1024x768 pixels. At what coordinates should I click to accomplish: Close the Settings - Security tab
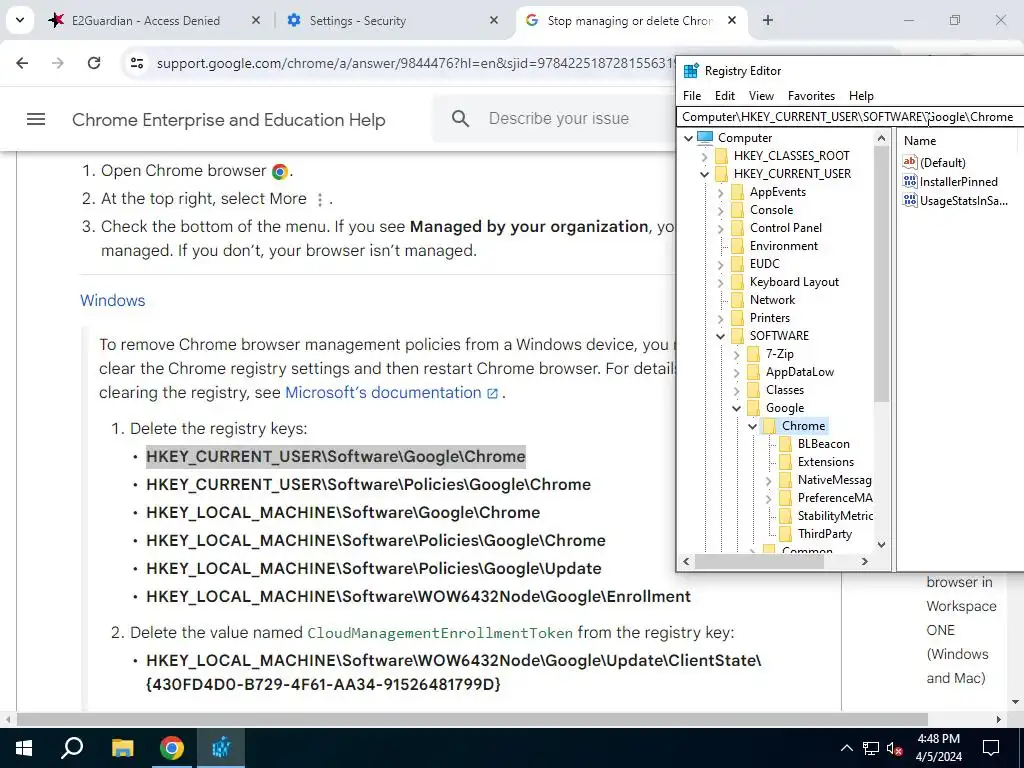click(x=494, y=21)
